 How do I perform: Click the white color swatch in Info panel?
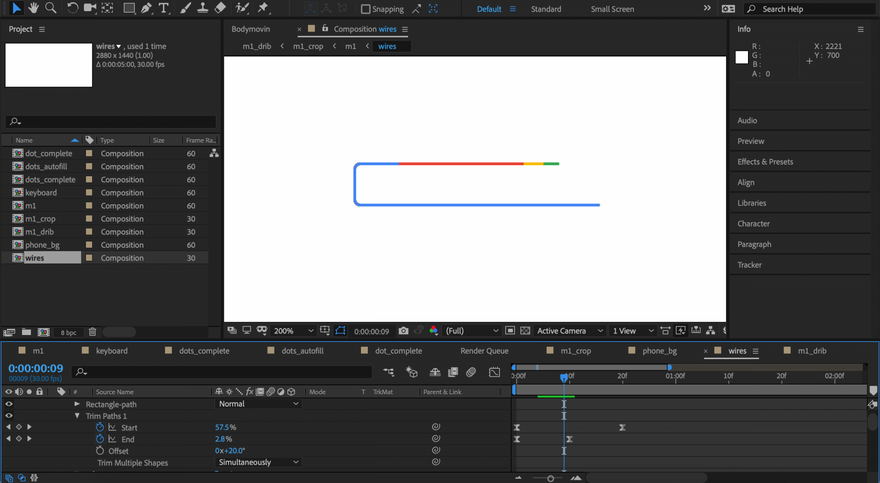pyautogui.click(x=741, y=57)
